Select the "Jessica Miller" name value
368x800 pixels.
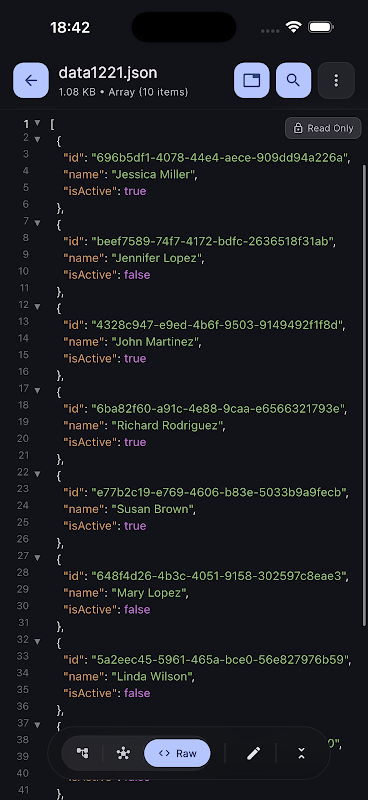click(155, 174)
